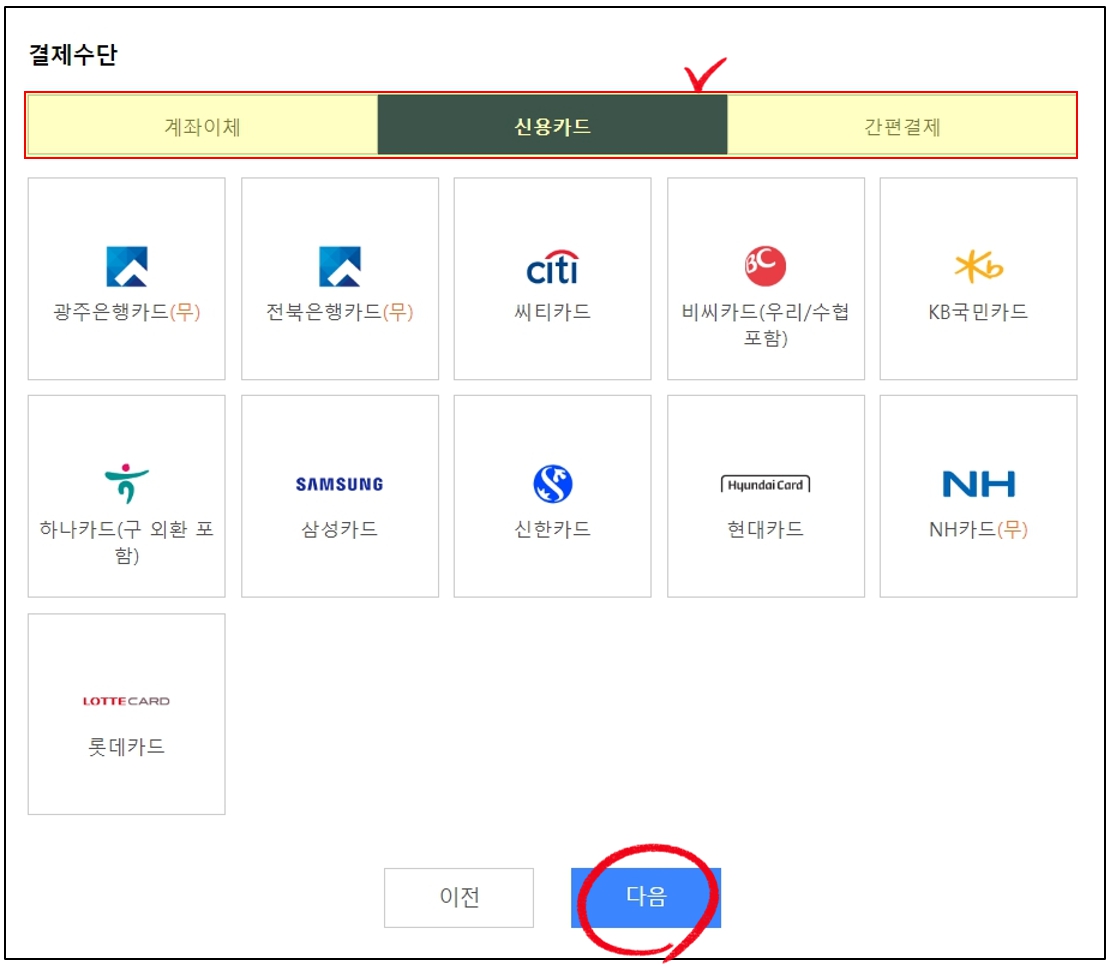The height and width of the screenshot is (968, 1110).
Task: Click 하나카드(구 외환 포함) label
Action: tap(127, 542)
